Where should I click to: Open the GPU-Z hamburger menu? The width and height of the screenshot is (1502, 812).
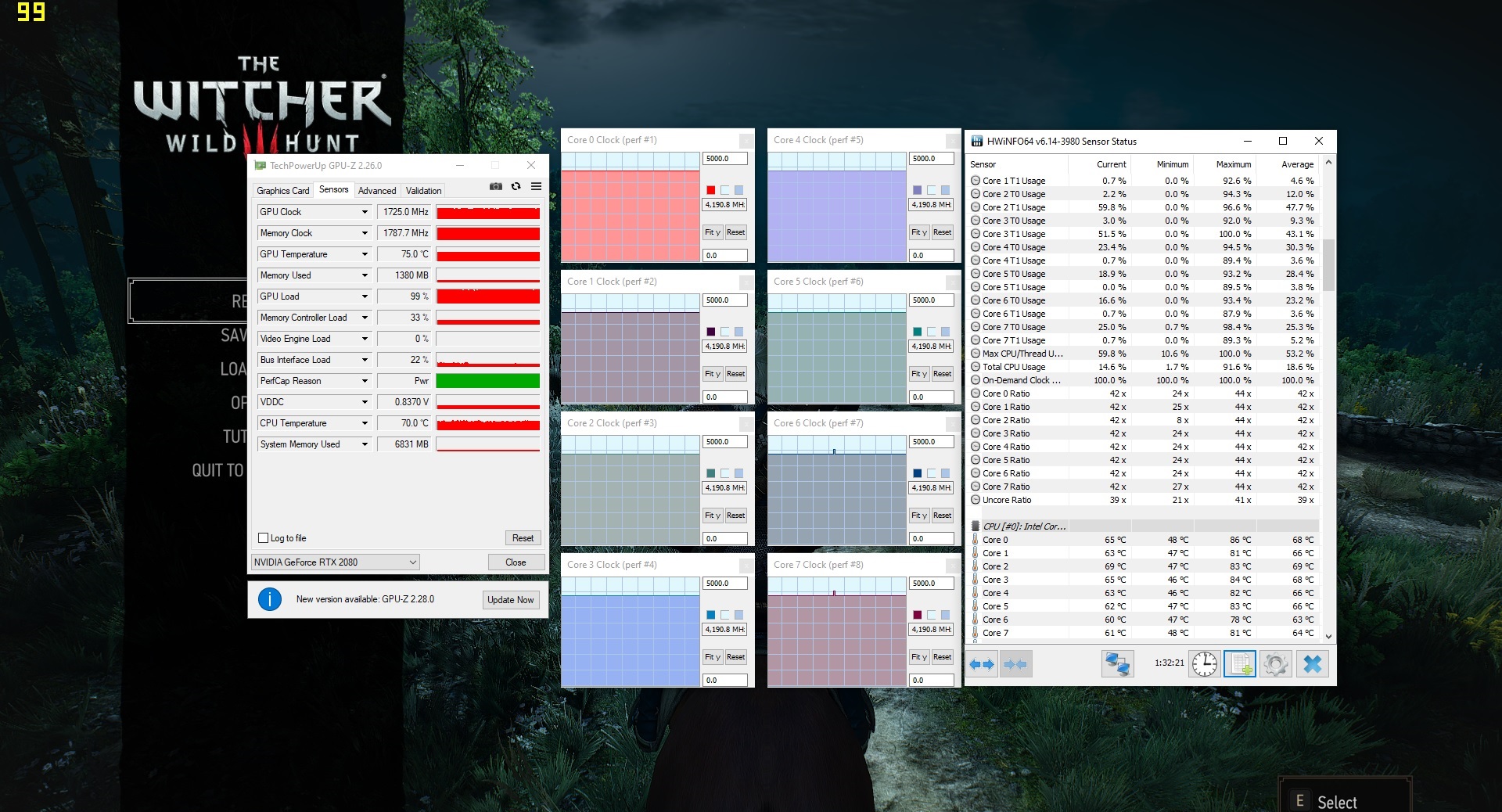click(x=536, y=186)
